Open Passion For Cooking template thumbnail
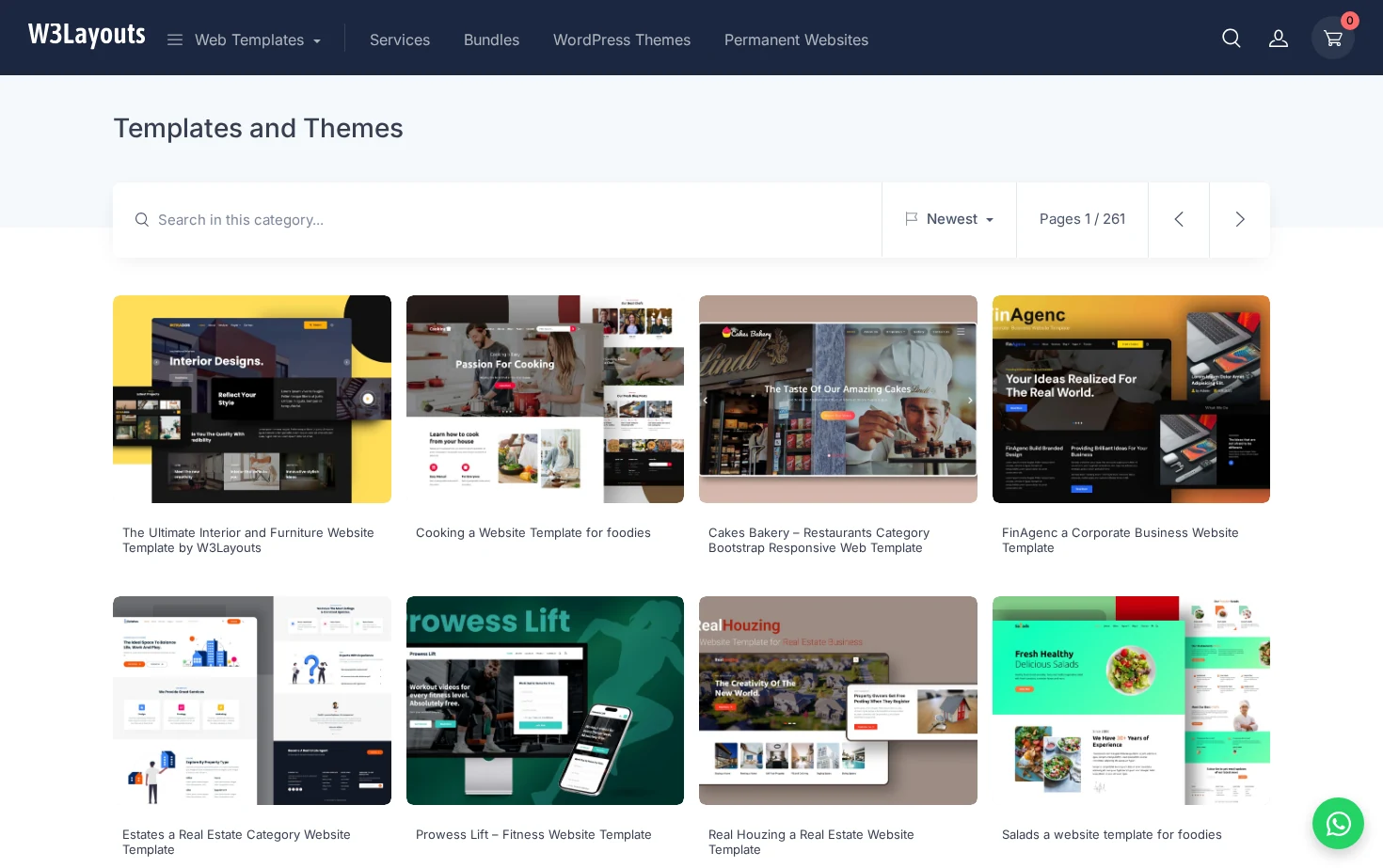This screenshot has height=868, width=1383. [x=545, y=399]
